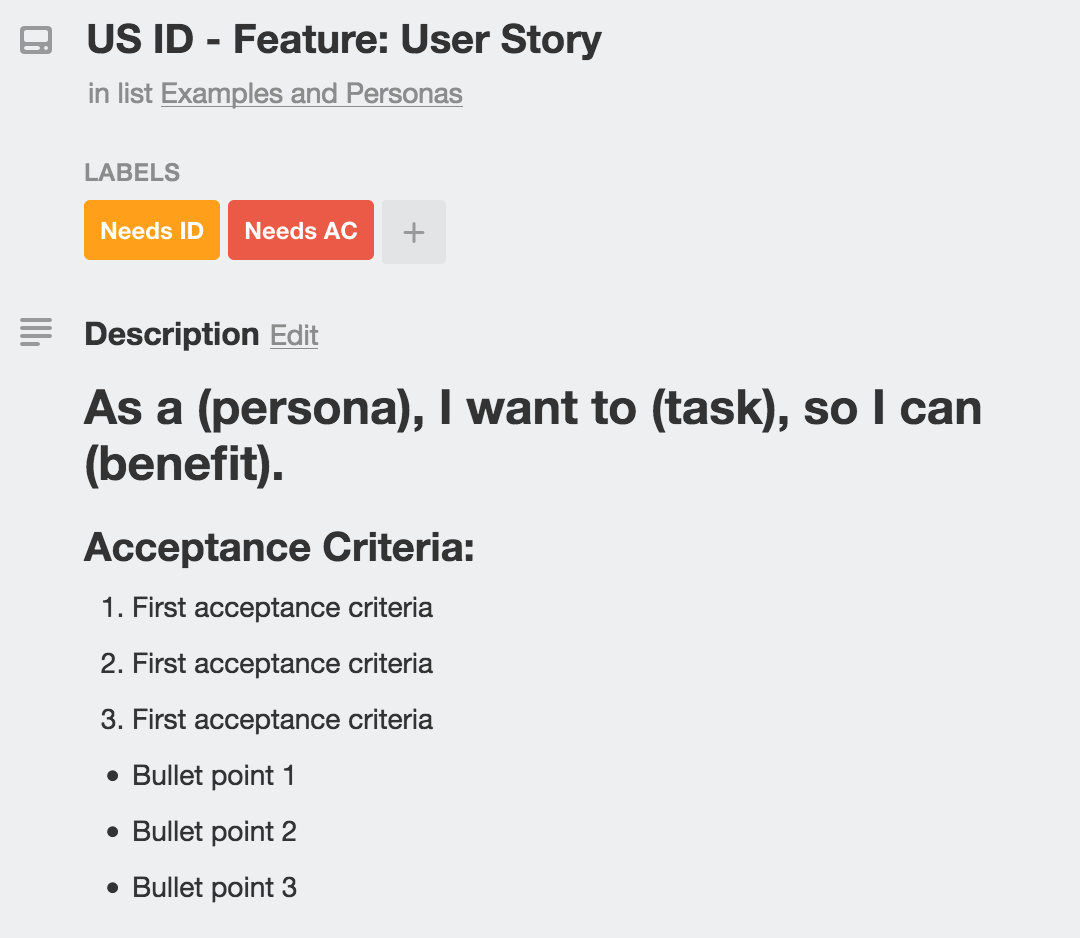Click the third numbered acceptance criteria
The image size is (1080, 938).
click(x=282, y=719)
